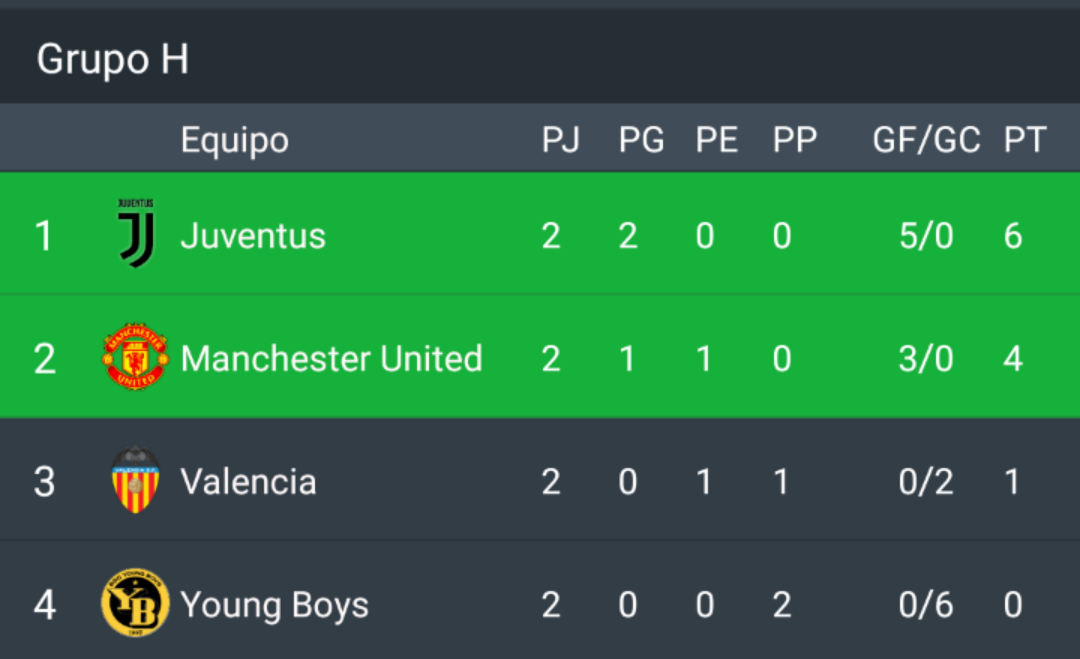Click the Manchester United crest
Screen dimensions: 1080x659
(135, 357)
